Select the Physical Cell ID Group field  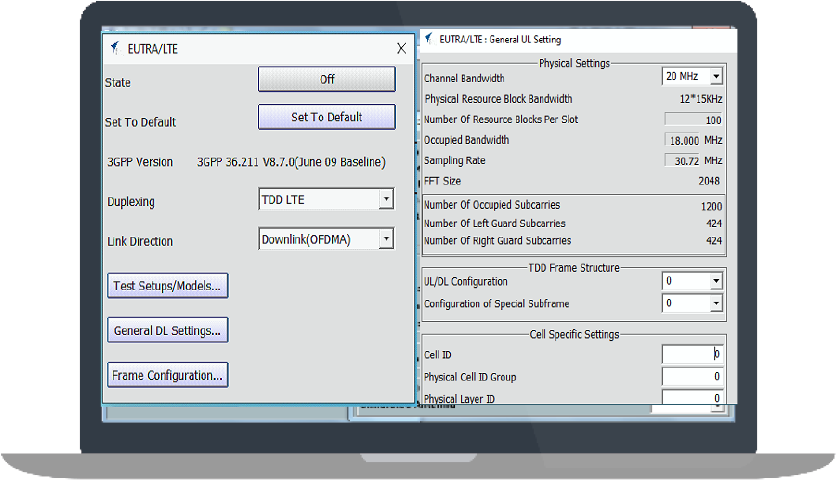click(x=692, y=376)
